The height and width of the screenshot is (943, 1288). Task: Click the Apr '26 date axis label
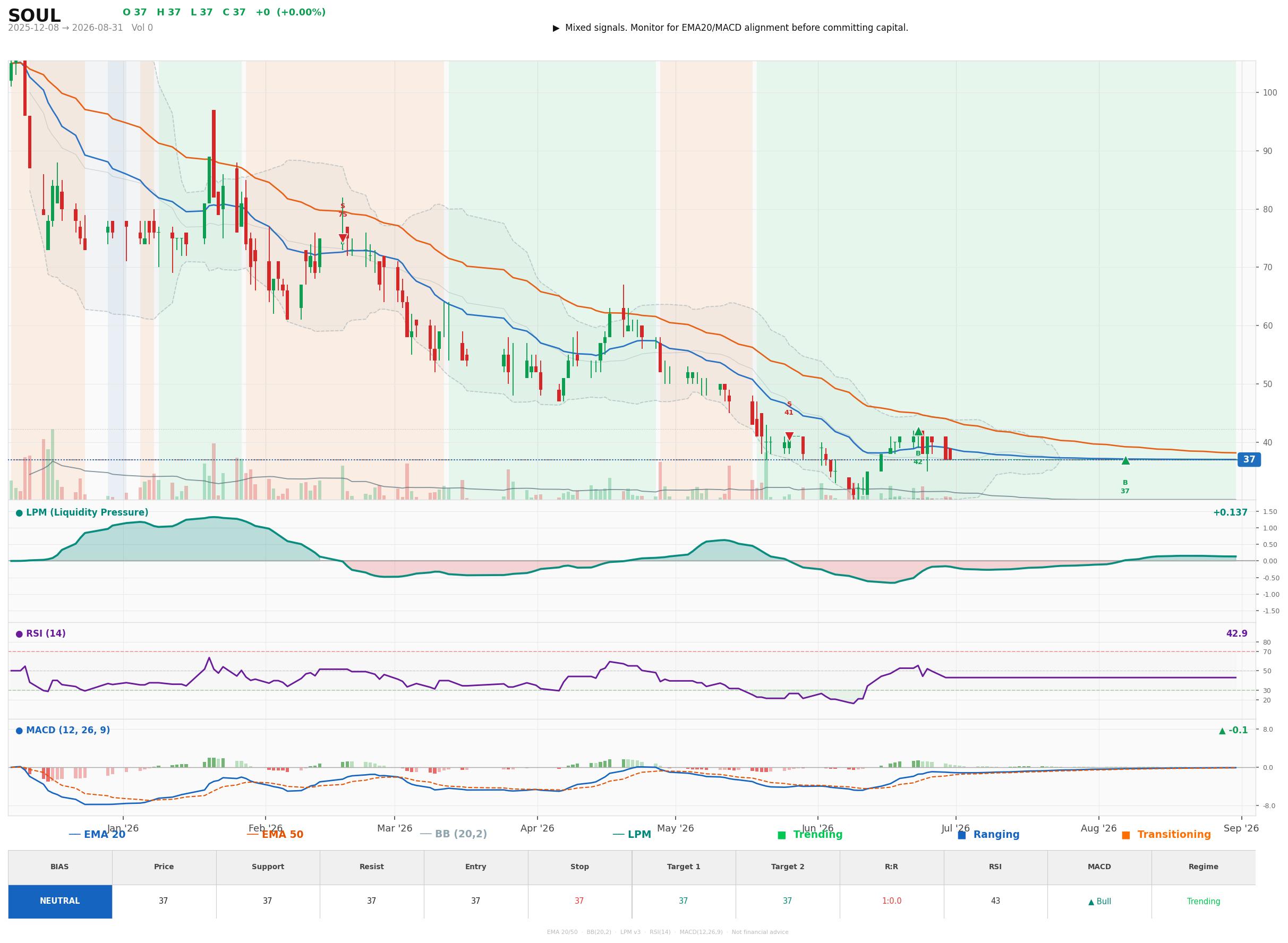click(x=537, y=828)
